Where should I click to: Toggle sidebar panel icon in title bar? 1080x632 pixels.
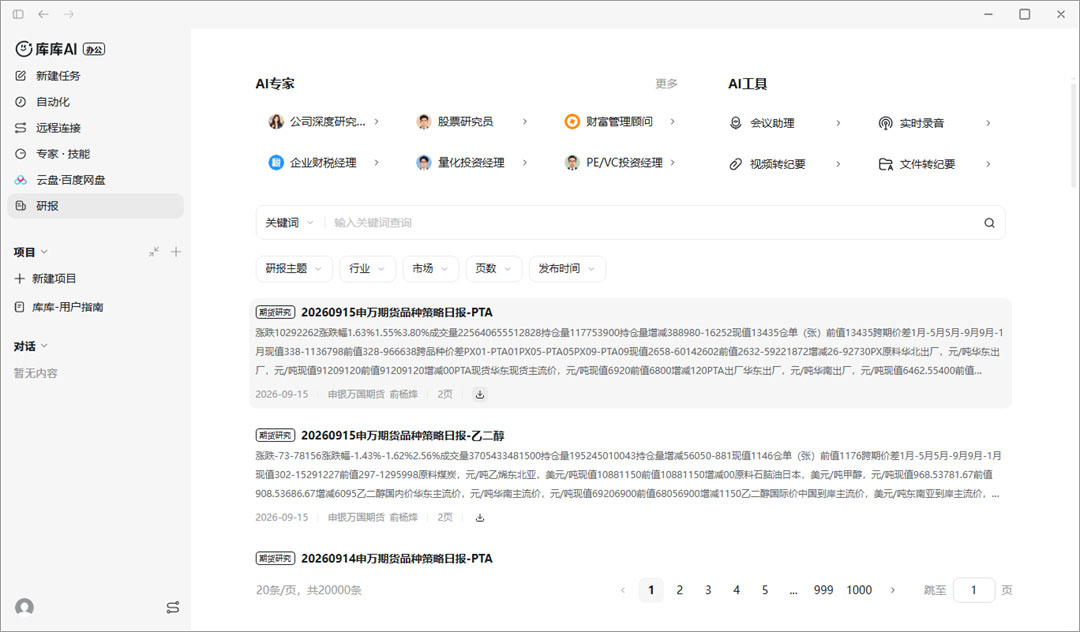coord(19,14)
